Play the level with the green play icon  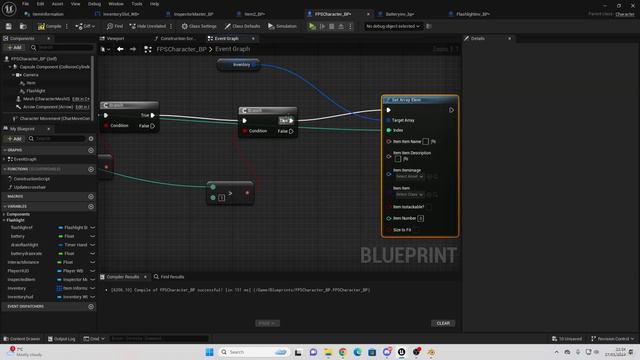click(x=312, y=26)
